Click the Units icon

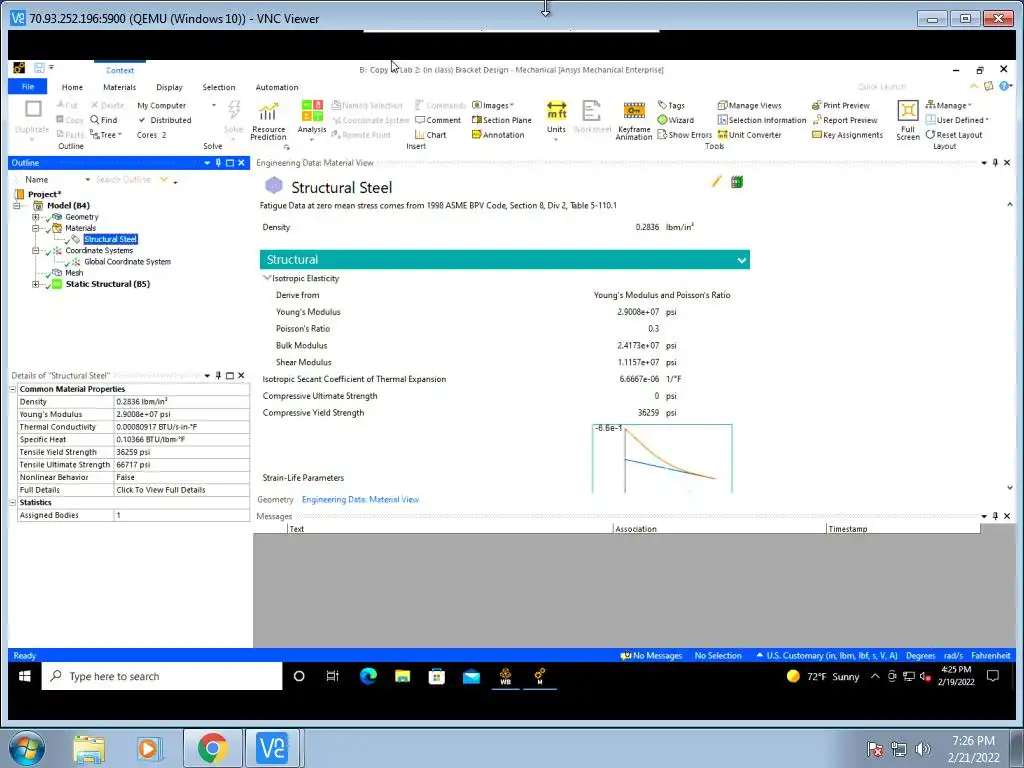[x=556, y=118]
